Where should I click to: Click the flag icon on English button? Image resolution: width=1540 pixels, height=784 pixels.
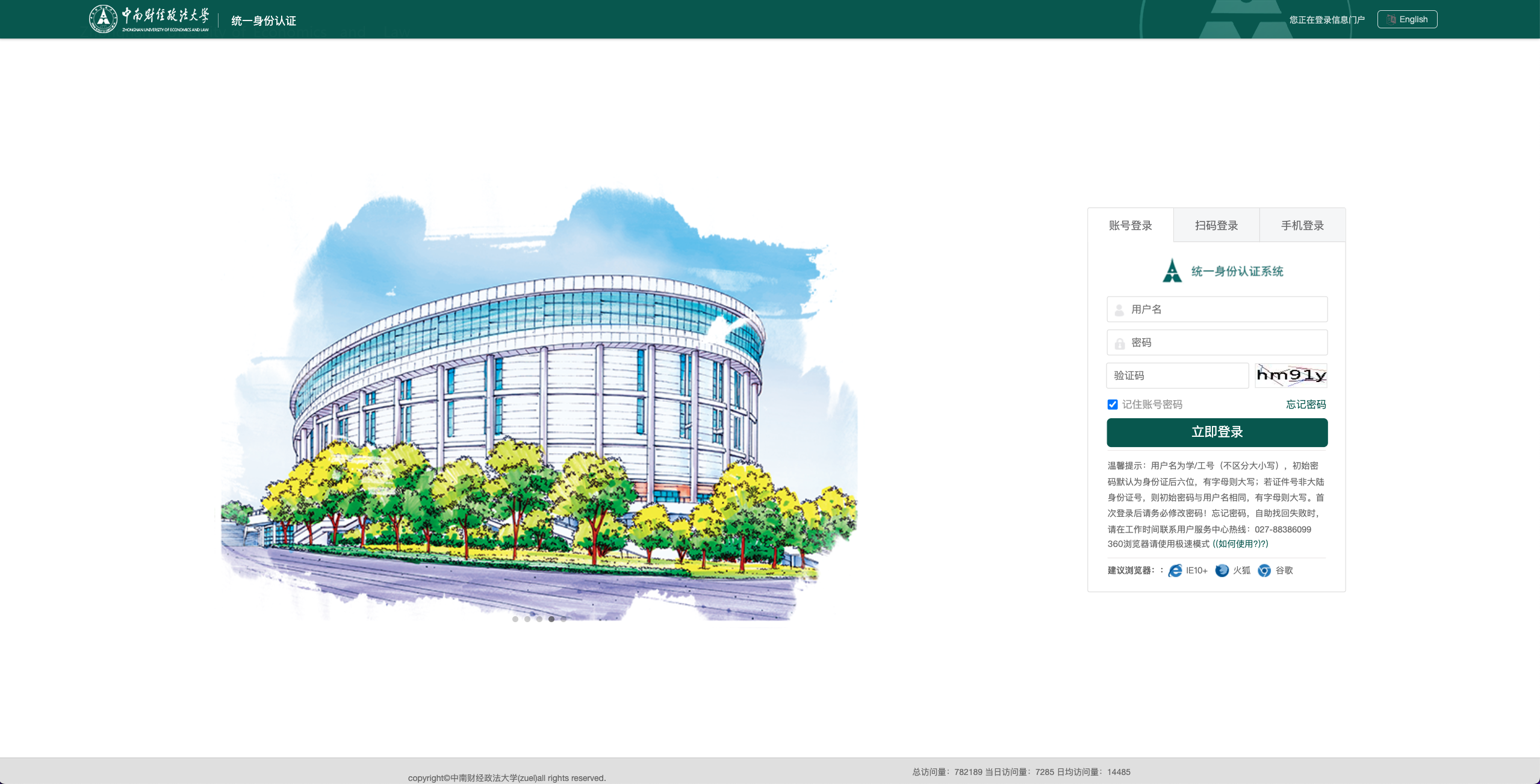point(1391,19)
